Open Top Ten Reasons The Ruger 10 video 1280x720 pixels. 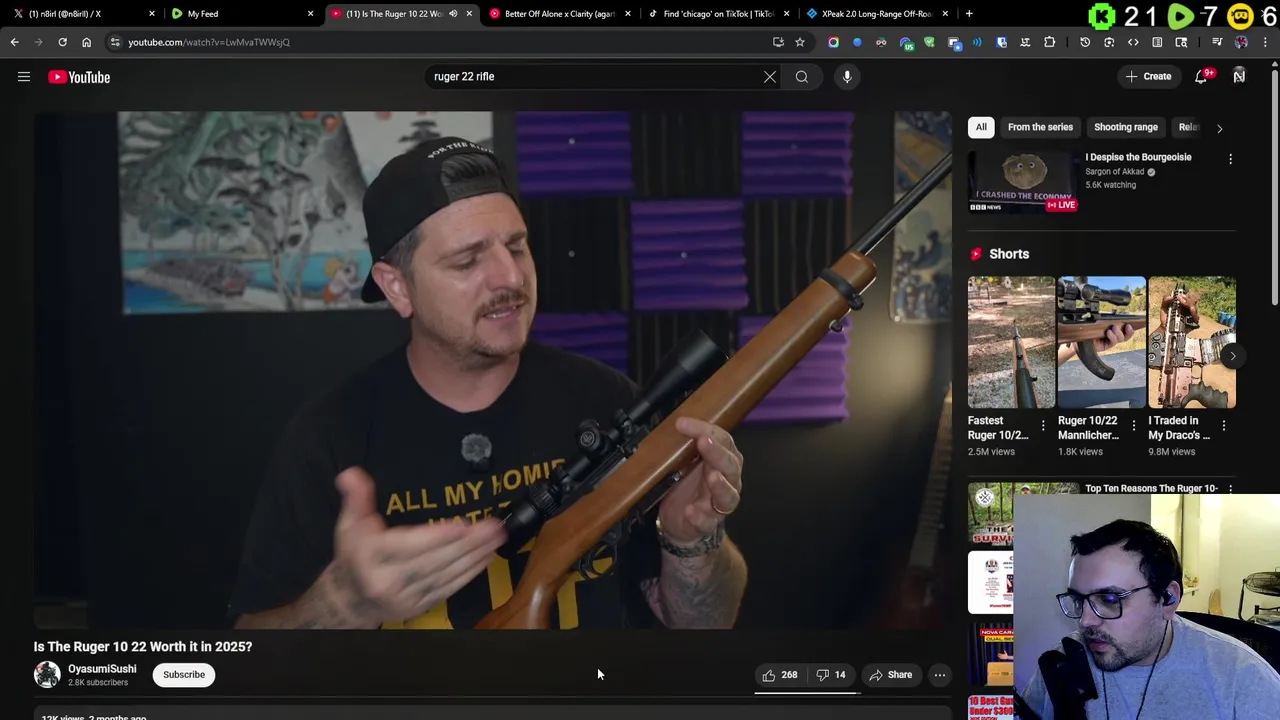tap(1151, 488)
